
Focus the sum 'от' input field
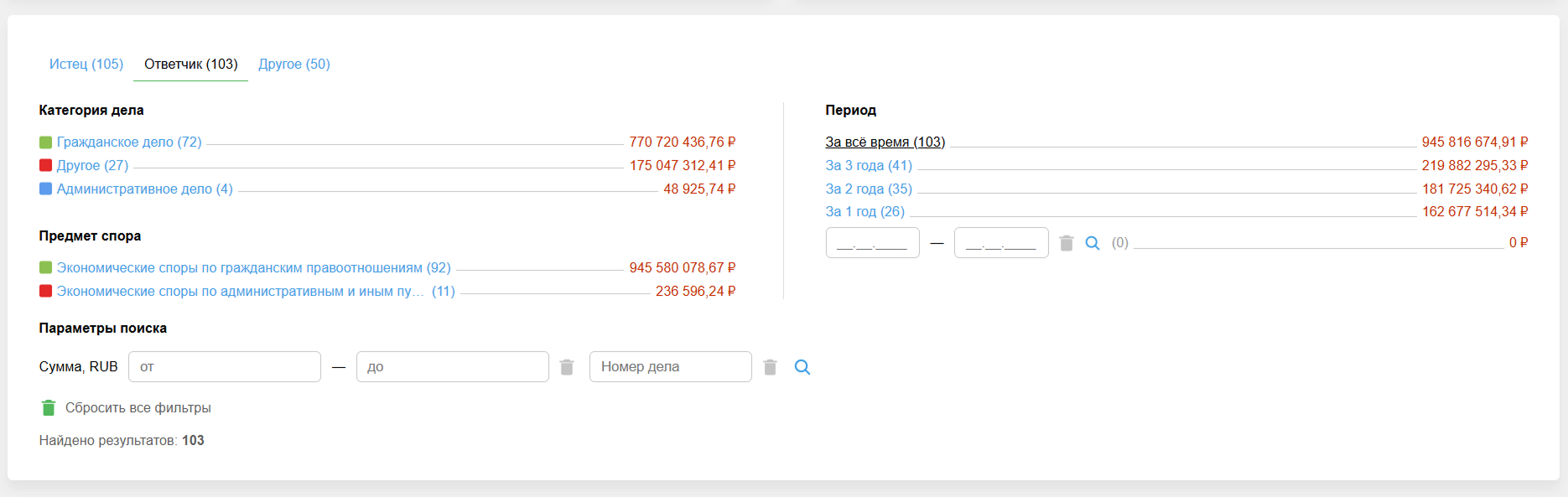pos(225,367)
